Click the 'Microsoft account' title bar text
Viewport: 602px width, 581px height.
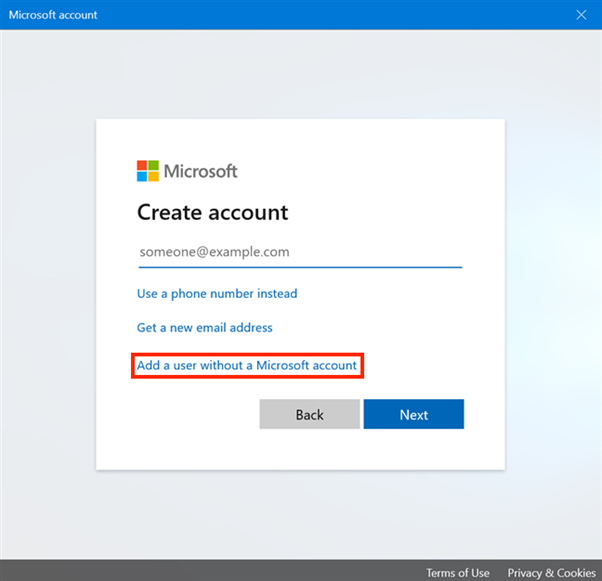[x=53, y=15]
